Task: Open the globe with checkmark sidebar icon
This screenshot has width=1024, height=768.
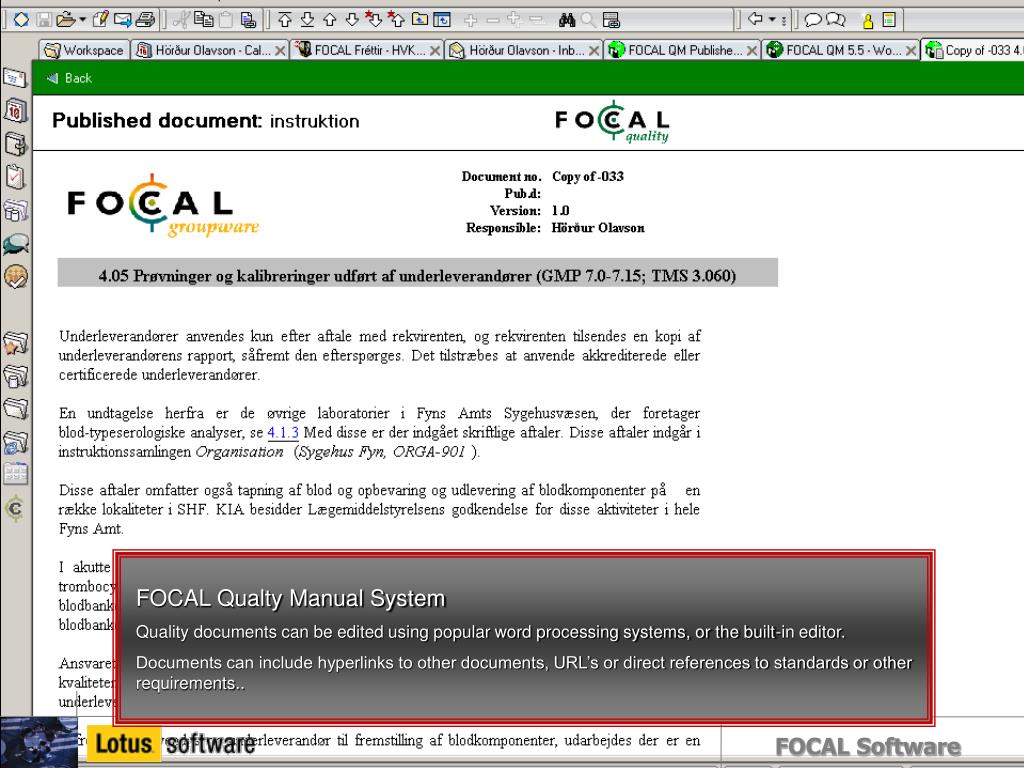Action: pos(15,276)
